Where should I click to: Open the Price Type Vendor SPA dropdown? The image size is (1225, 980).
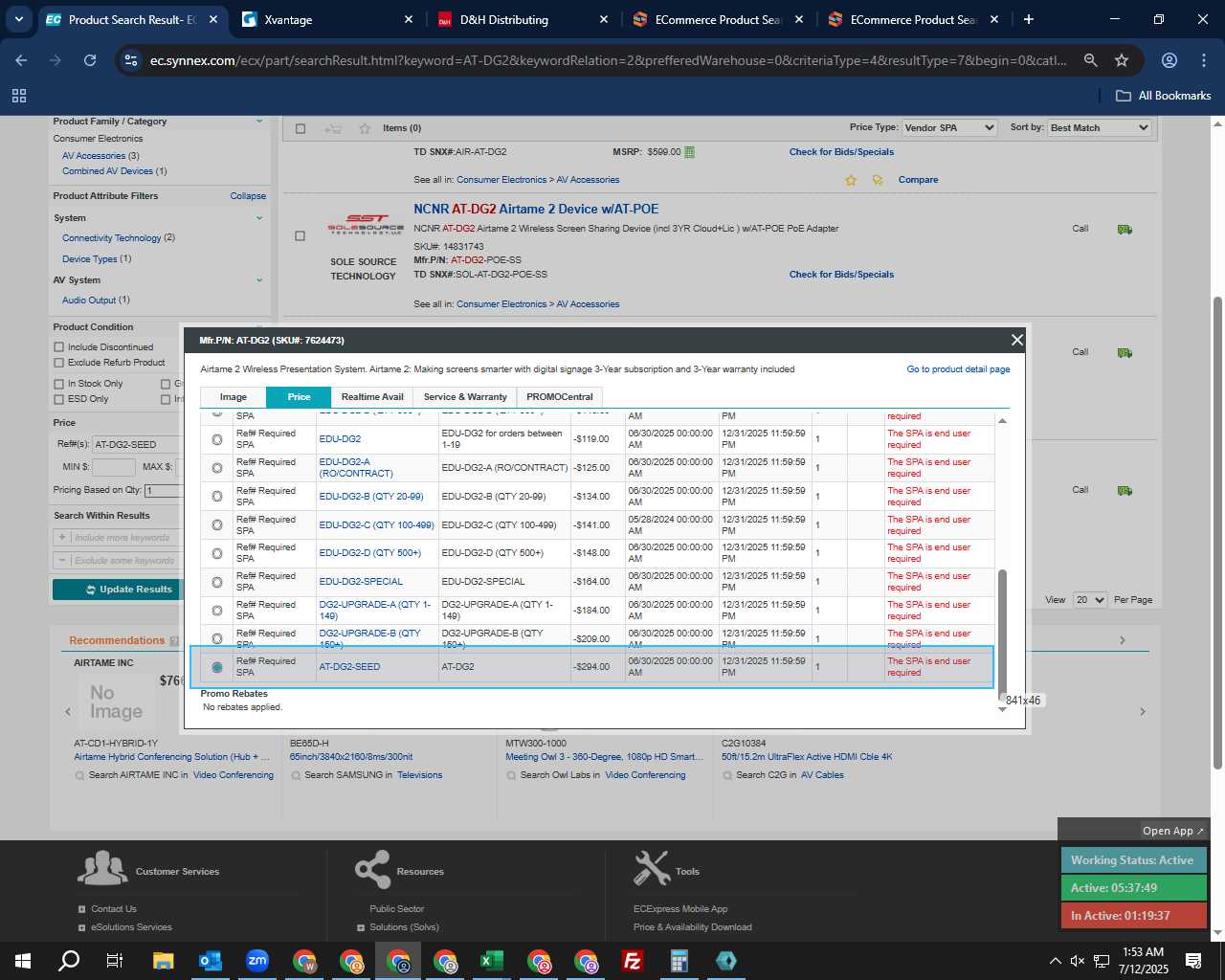[x=949, y=128]
